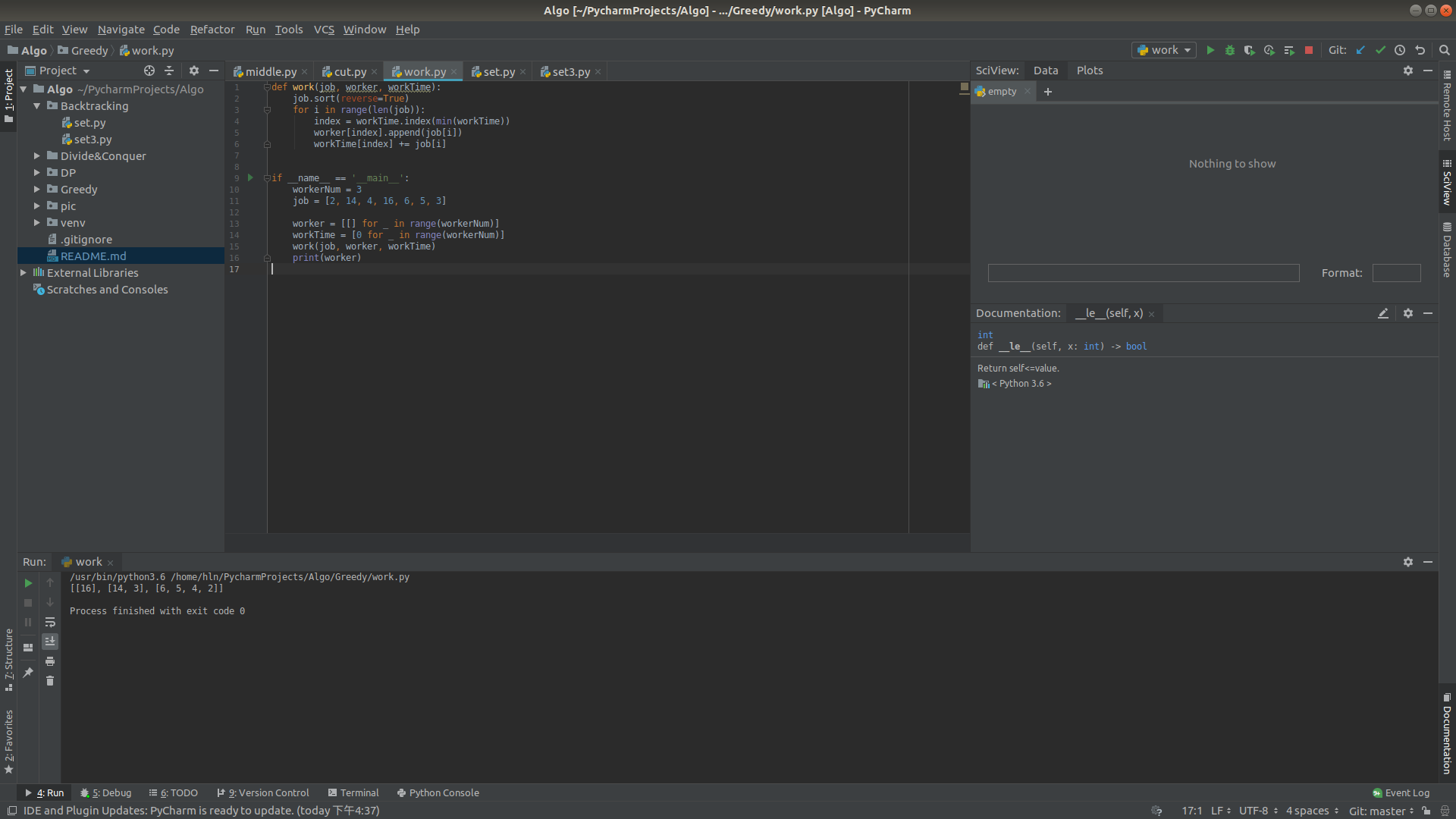
Task: Open the Refactor menu
Action: pos(212,30)
